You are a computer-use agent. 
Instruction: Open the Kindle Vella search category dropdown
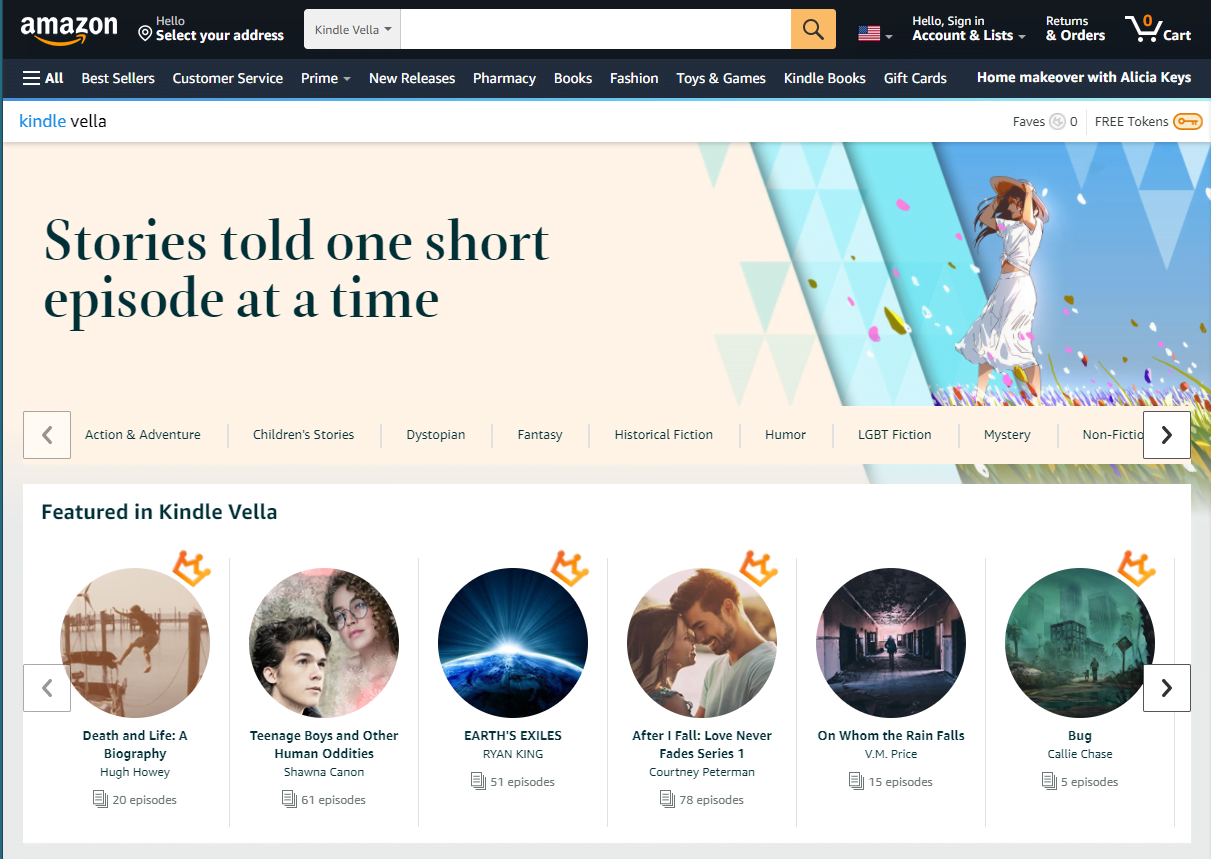(352, 30)
